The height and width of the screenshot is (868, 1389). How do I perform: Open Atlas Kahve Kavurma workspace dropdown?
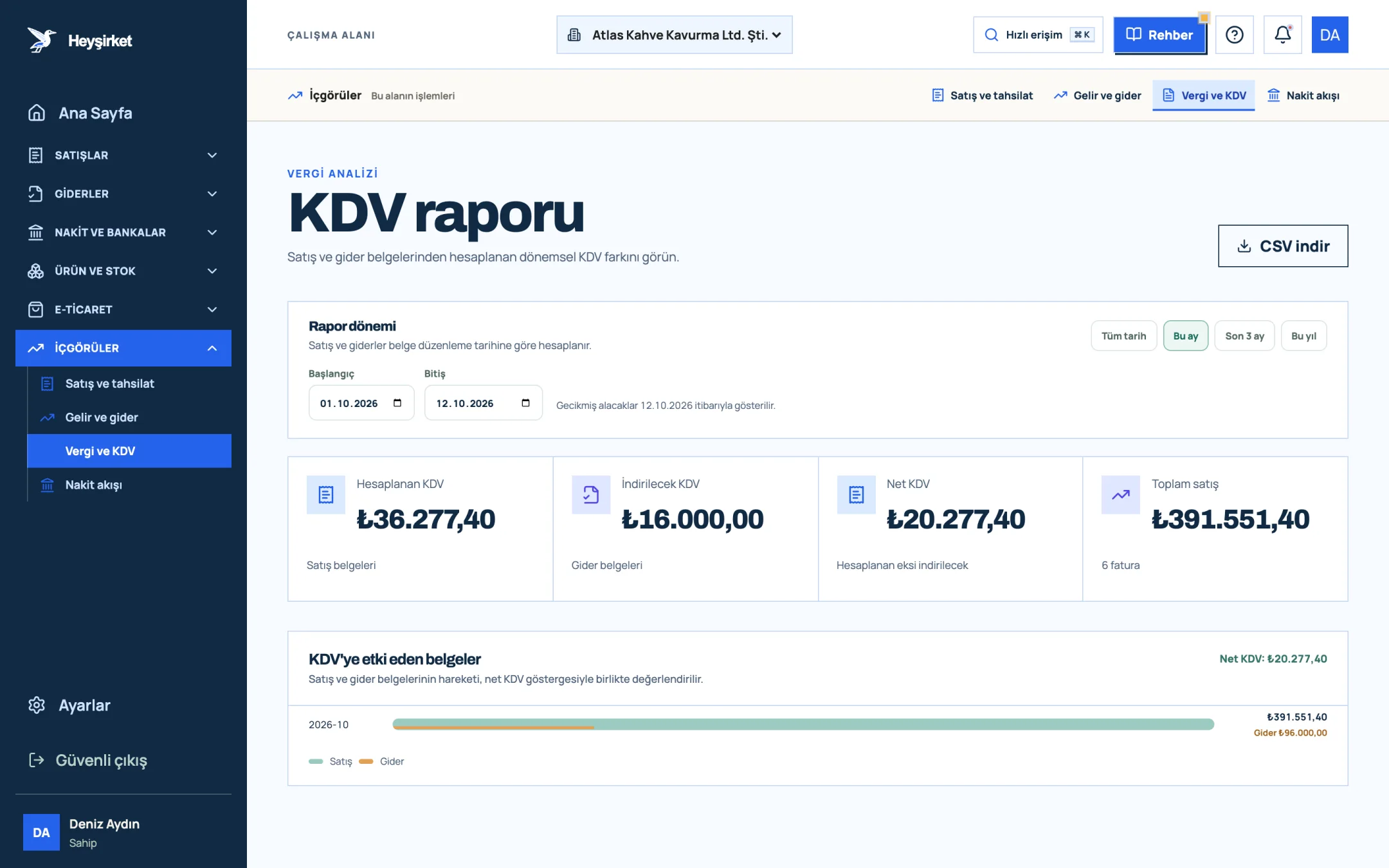coord(674,35)
